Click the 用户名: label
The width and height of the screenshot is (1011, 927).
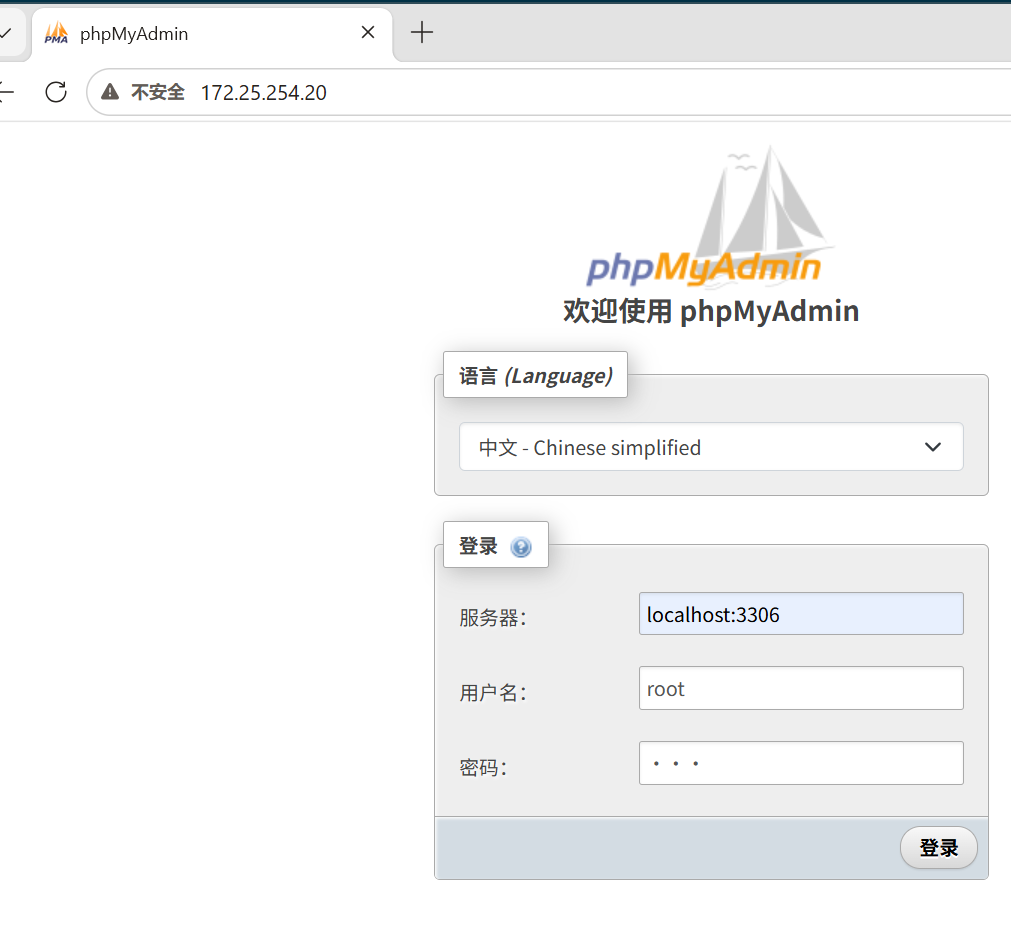[493, 692]
